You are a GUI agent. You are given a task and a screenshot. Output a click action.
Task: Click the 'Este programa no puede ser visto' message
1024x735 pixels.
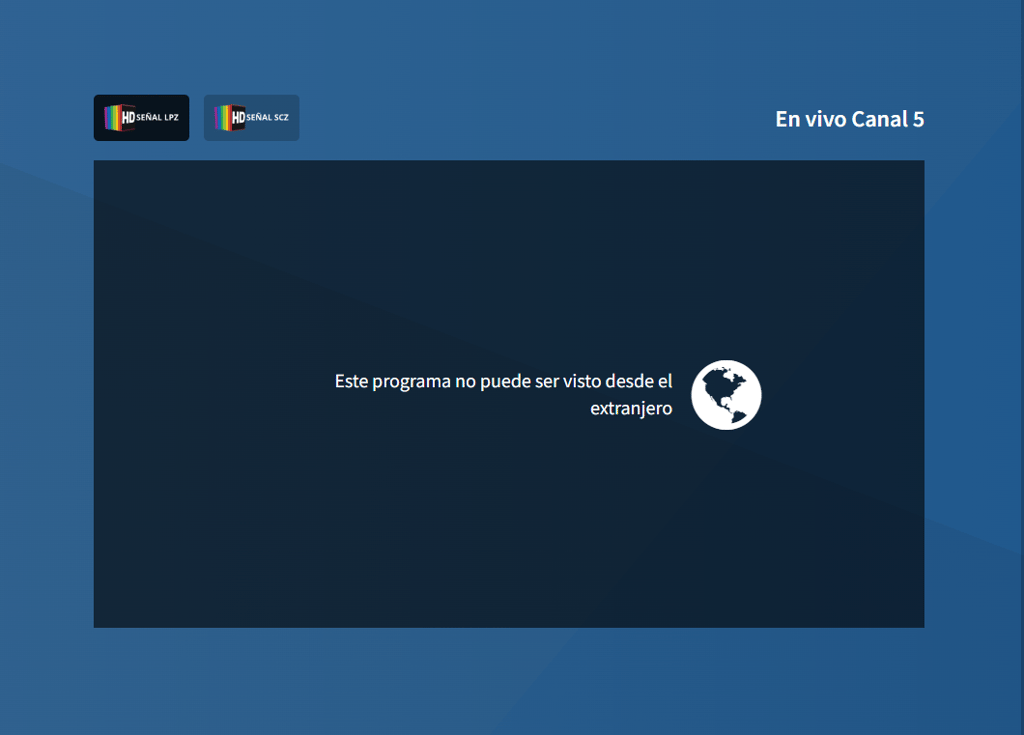click(504, 395)
